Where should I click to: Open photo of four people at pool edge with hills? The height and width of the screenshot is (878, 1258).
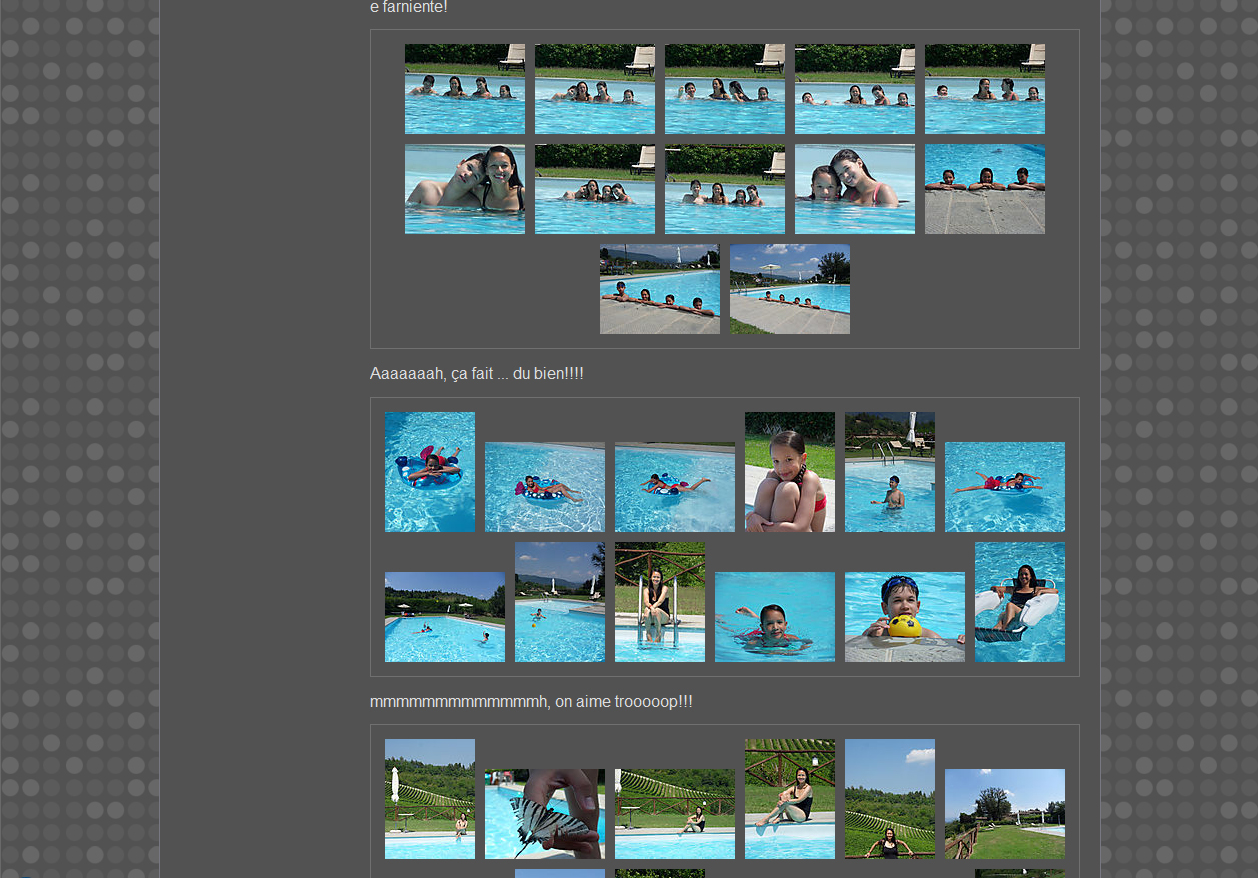point(659,289)
